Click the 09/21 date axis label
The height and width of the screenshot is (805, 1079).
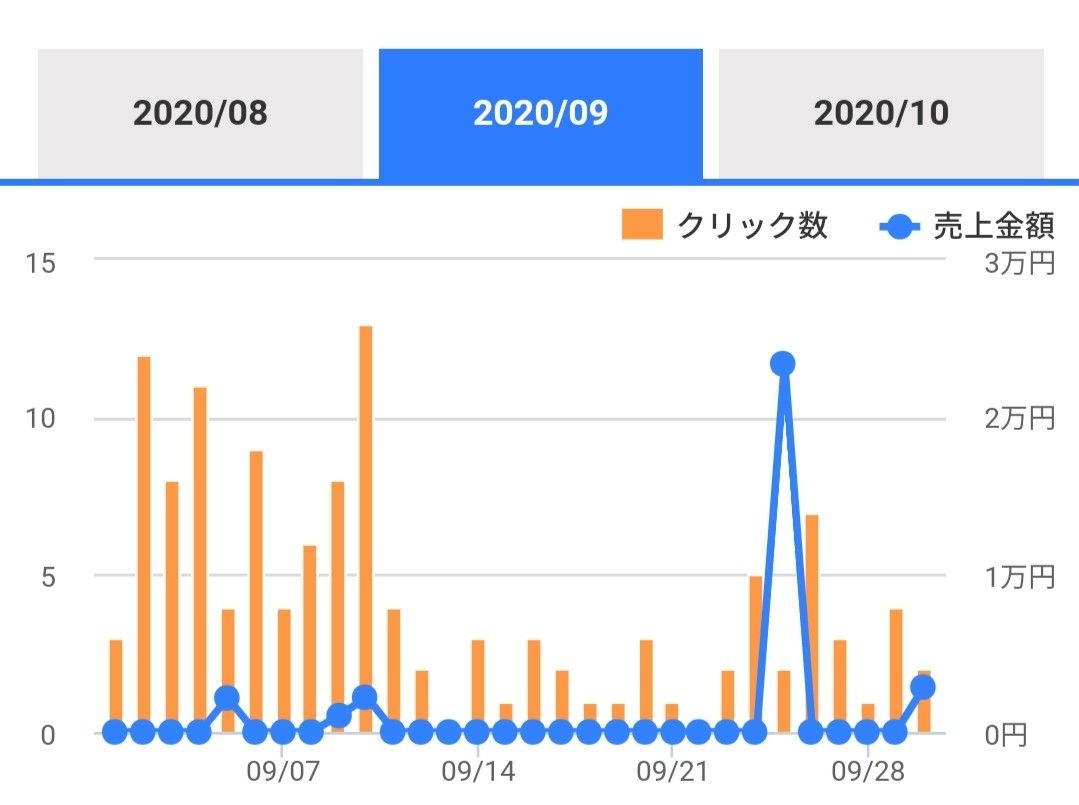(x=672, y=771)
